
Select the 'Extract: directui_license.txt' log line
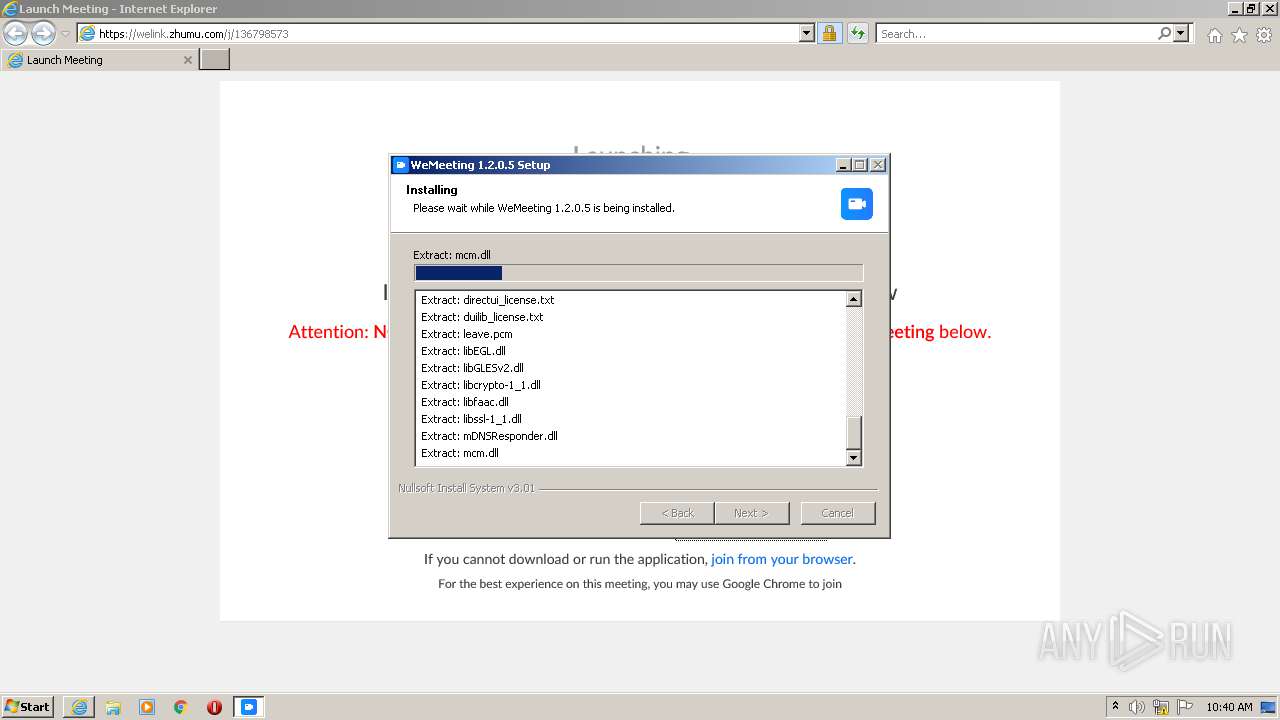pos(487,300)
